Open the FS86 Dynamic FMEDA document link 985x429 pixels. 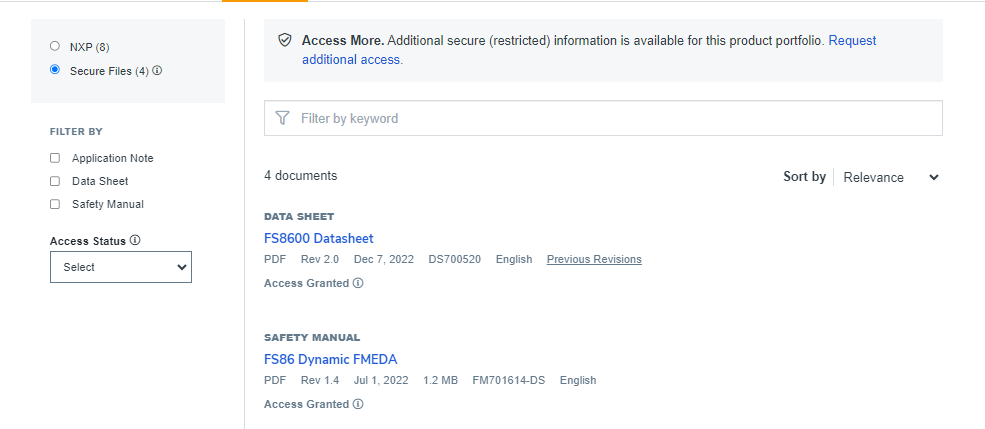[x=330, y=359]
